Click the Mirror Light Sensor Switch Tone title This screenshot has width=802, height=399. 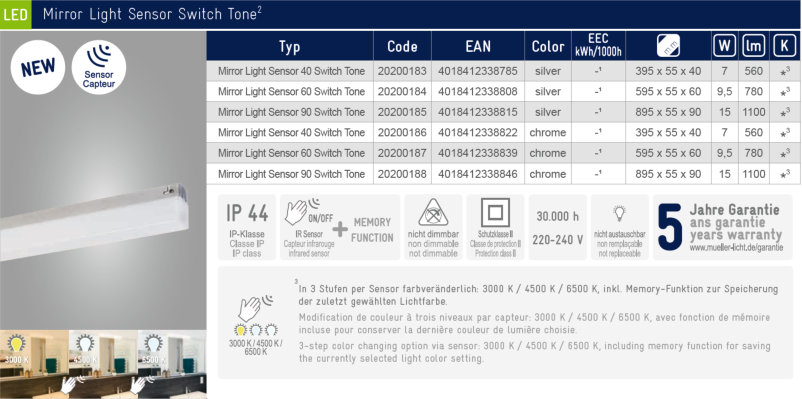pyautogui.click(x=152, y=14)
